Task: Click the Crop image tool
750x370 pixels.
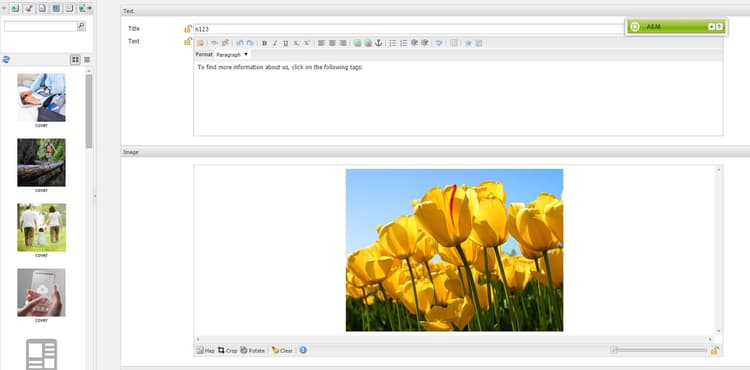Action: [x=227, y=350]
